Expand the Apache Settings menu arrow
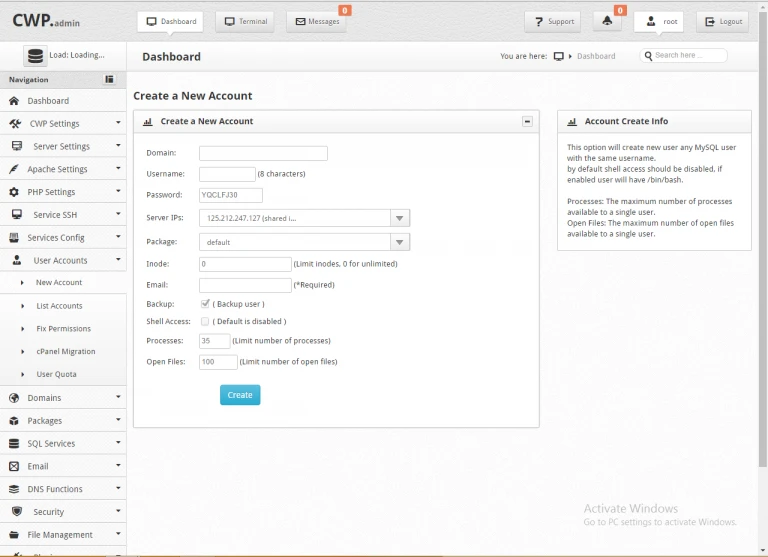 click(x=118, y=169)
